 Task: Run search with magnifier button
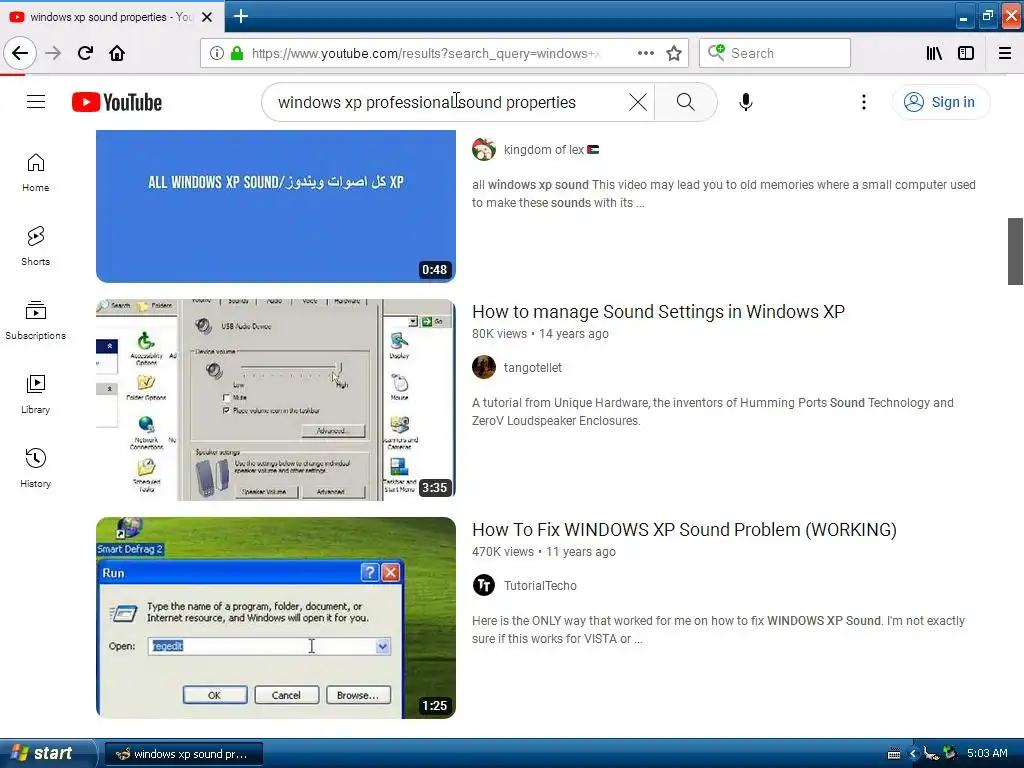[x=686, y=102]
